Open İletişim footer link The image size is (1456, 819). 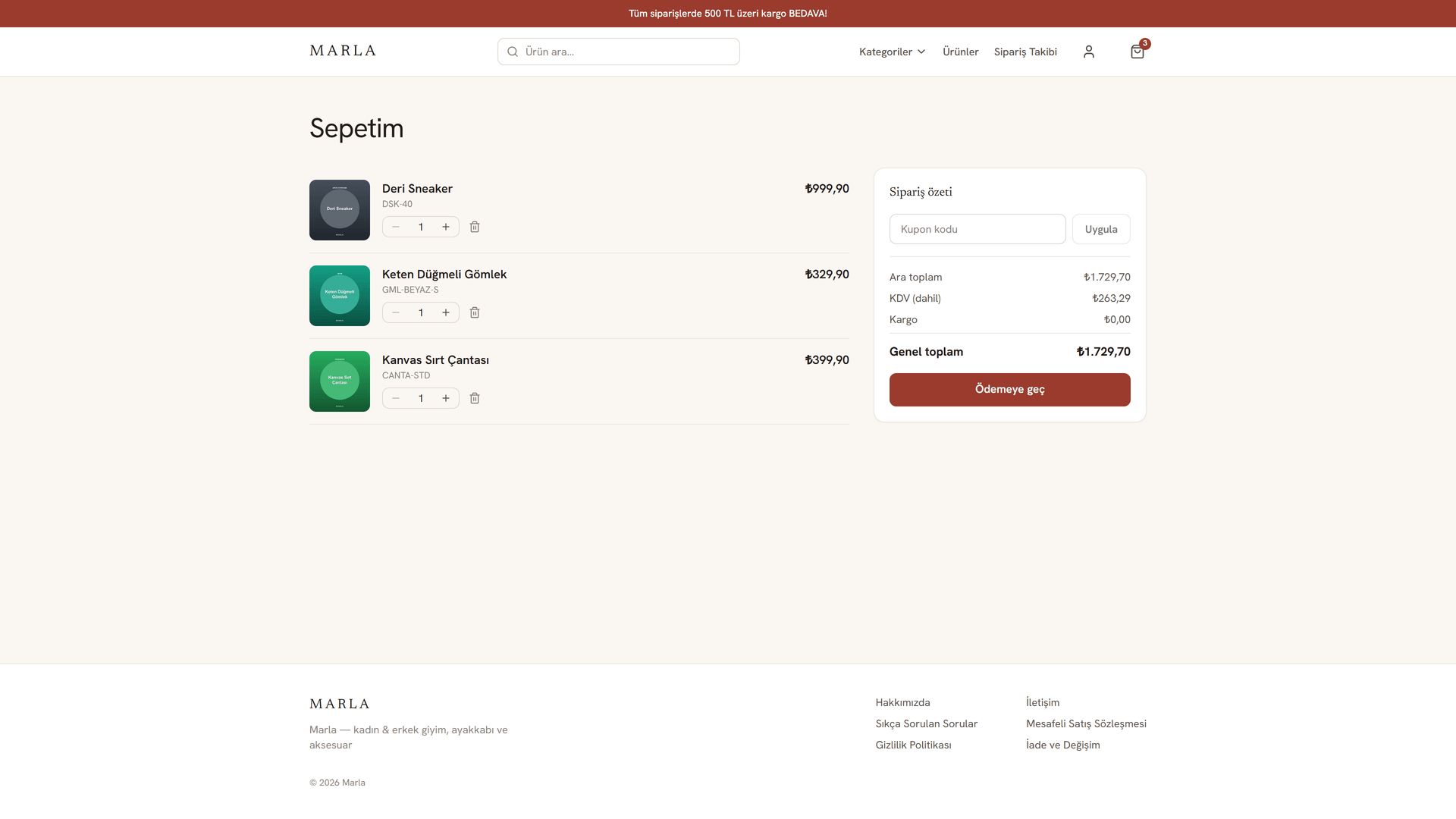point(1043,703)
